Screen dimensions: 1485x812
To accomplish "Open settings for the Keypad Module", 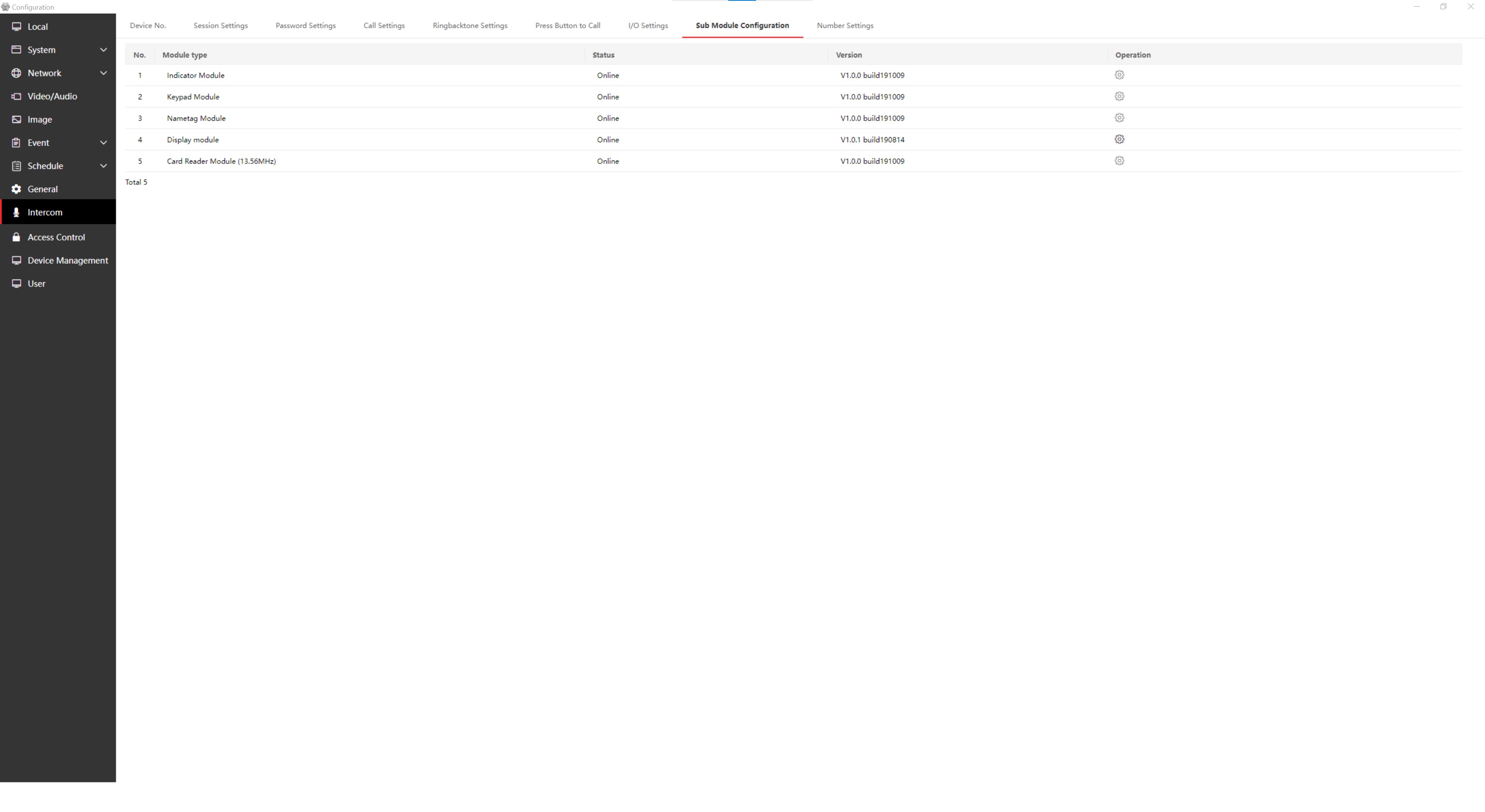I will 1119,96.
